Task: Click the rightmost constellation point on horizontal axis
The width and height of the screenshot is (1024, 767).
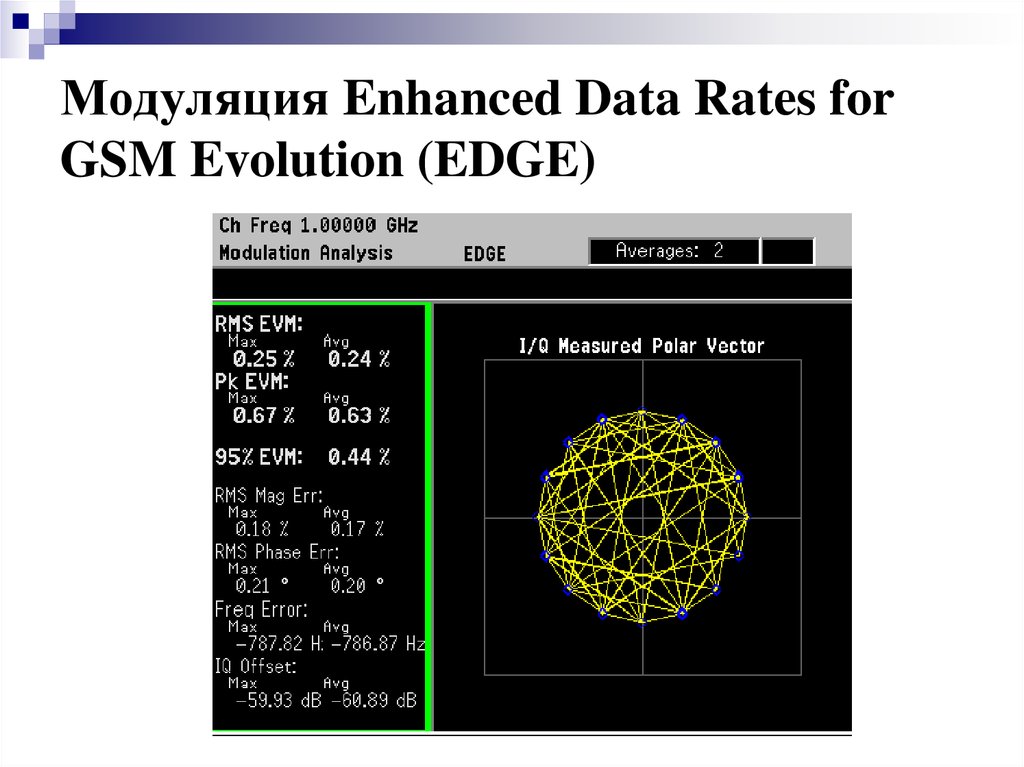Action: click(747, 517)
